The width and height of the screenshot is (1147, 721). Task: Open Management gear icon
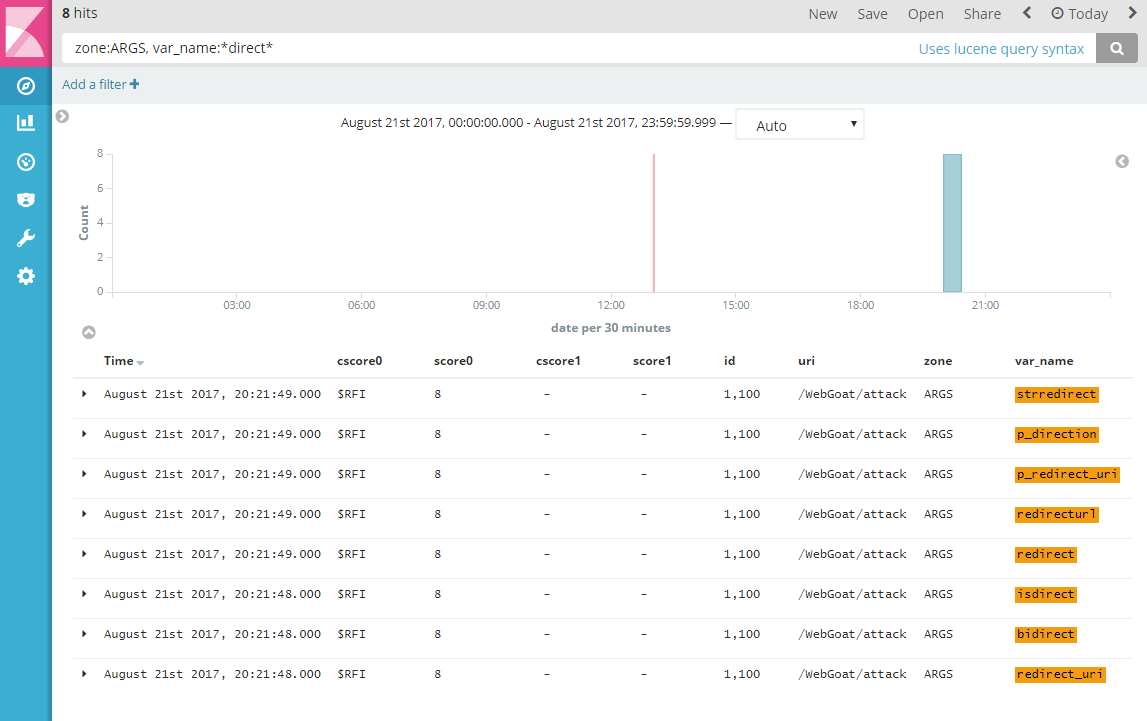[x=26, y=276]
